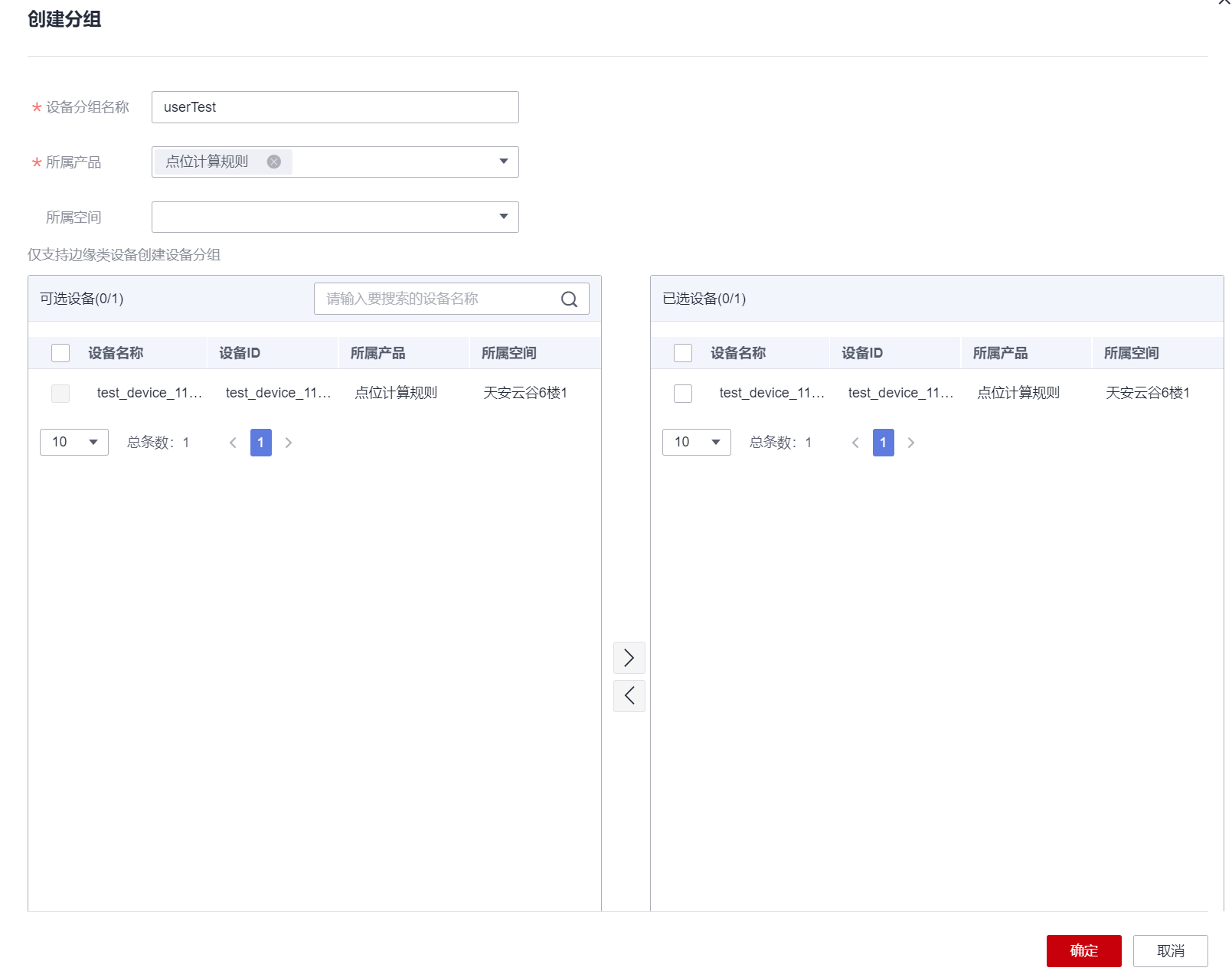1232x971 pixels.
Task: Go to previous page in 已选设备 list
Action: click(x=856, y=443)
